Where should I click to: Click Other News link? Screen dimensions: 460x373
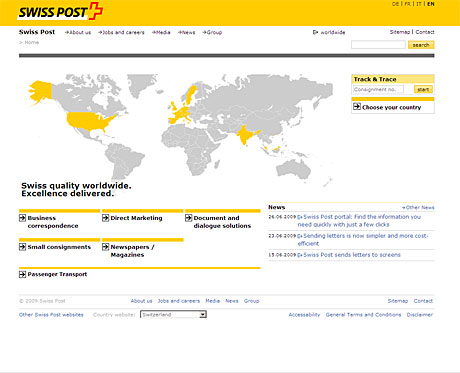coord(418,207)
